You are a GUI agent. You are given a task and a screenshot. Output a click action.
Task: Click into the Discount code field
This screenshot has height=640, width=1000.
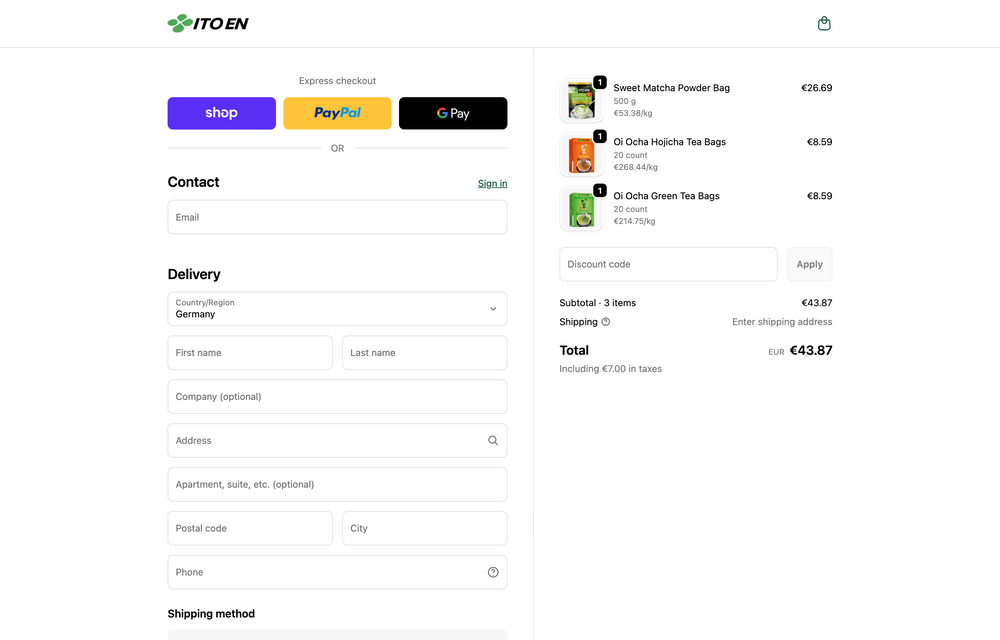point(668,264)
